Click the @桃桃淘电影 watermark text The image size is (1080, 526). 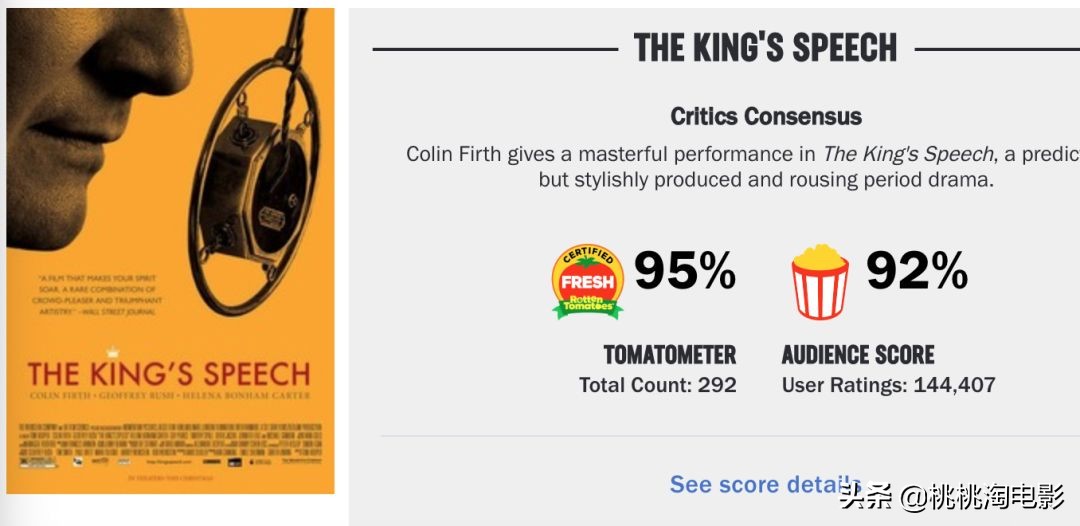[x=984, y=496]
